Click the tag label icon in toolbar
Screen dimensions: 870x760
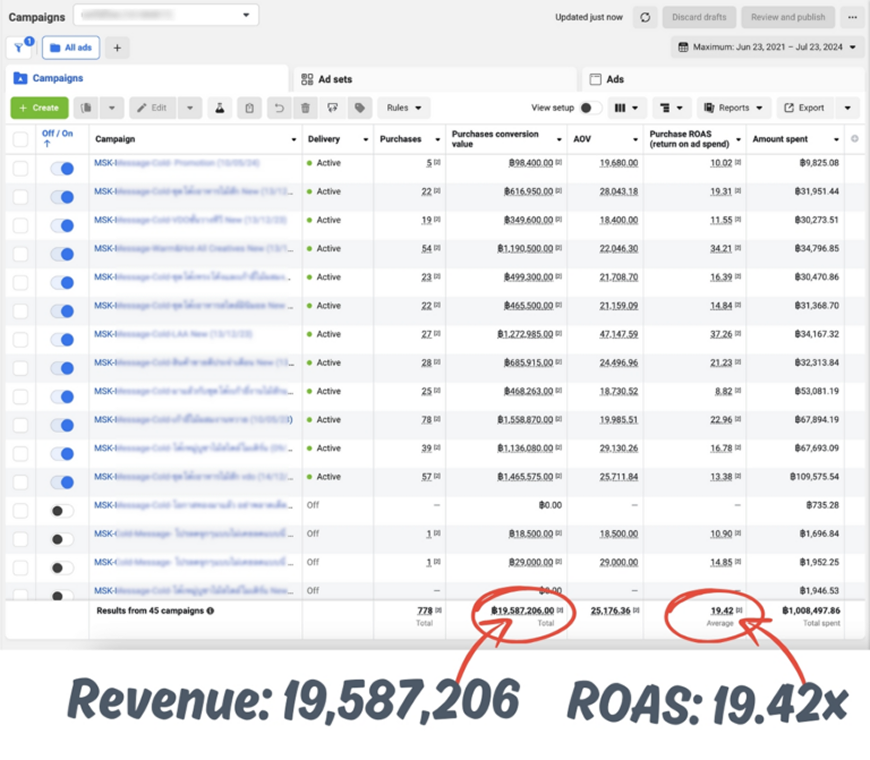359,108
